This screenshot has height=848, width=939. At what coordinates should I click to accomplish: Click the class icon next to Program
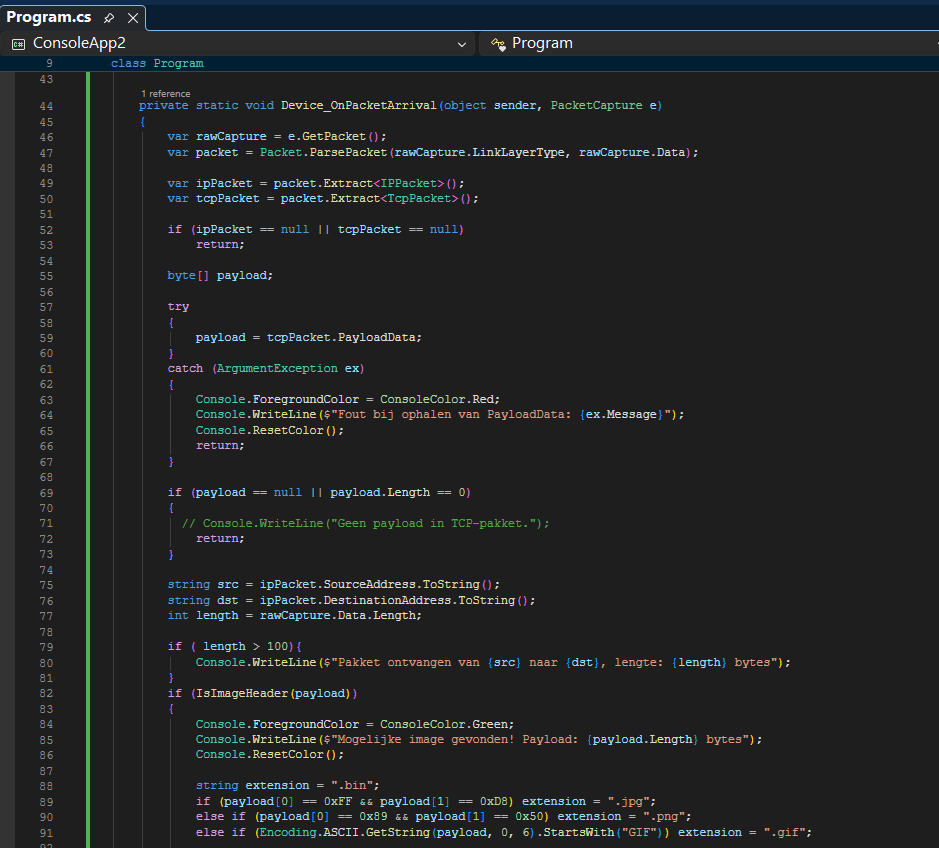coord(498,44)
